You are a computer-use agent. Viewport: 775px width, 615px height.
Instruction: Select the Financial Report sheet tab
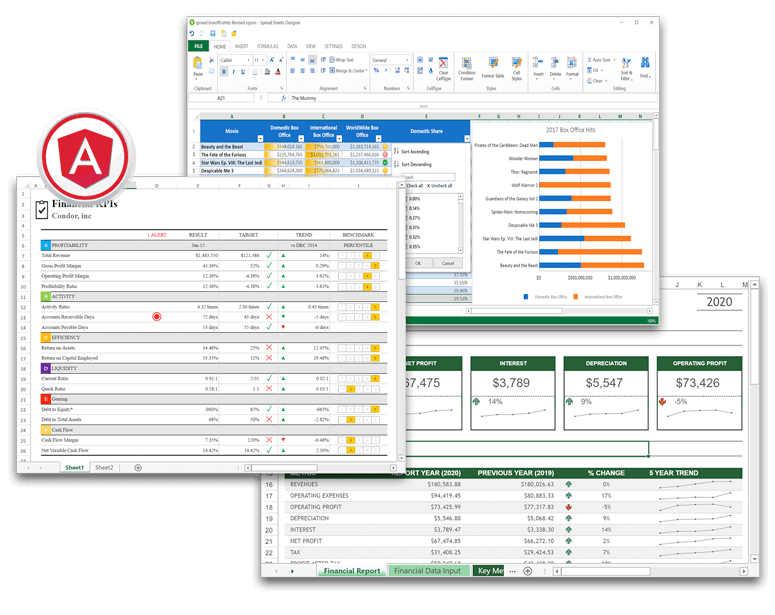[x=351, y=571]
